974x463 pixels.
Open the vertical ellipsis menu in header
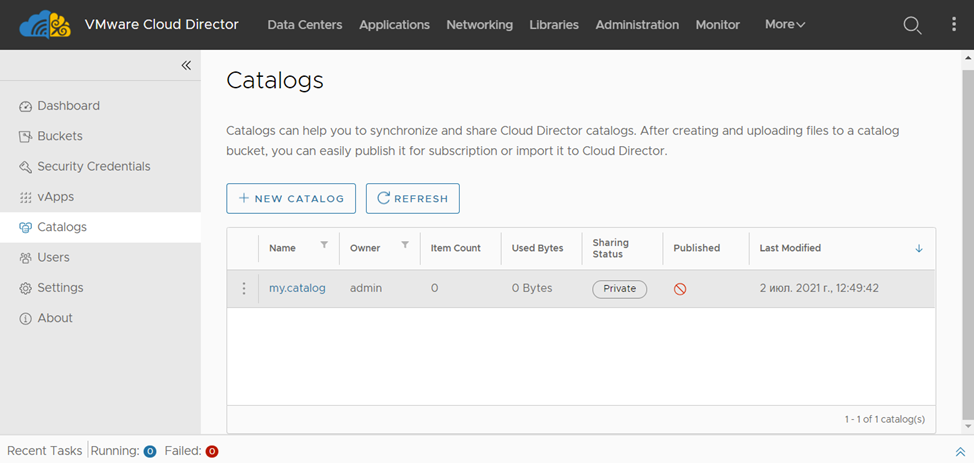(953, 25)
